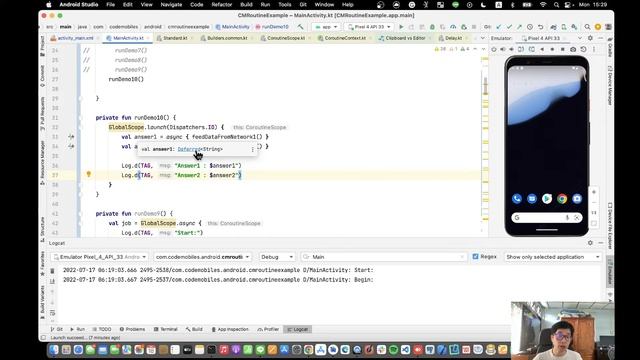Viewport: 640px width, 360px height.
Task: Open the Refactor menu
Action: point(222,4)
